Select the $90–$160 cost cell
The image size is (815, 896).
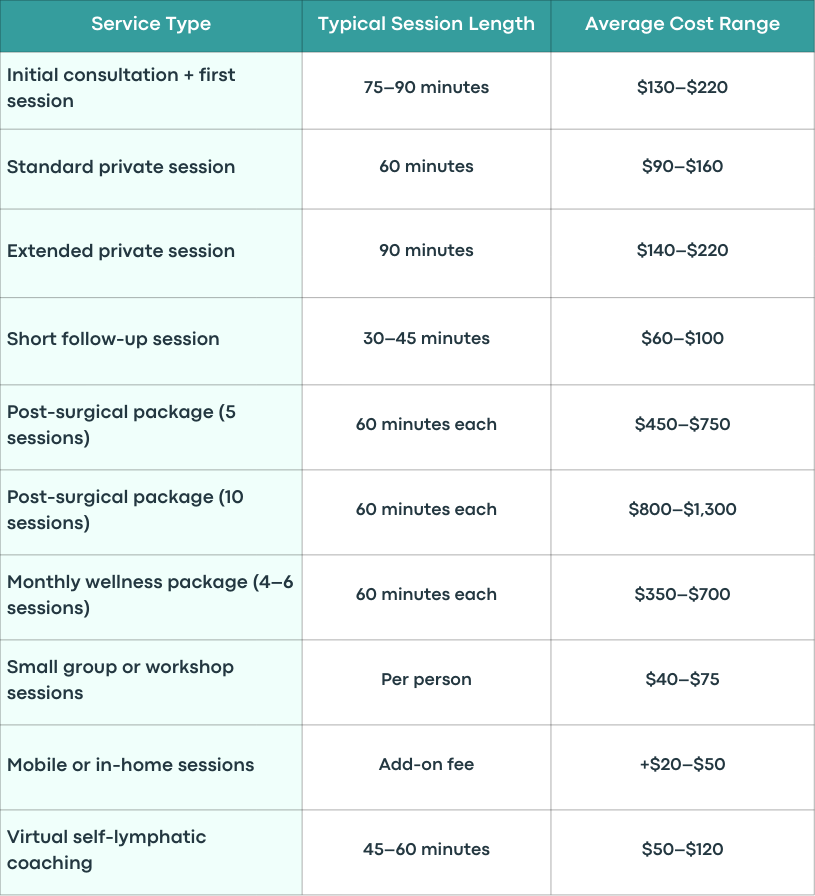682,169
